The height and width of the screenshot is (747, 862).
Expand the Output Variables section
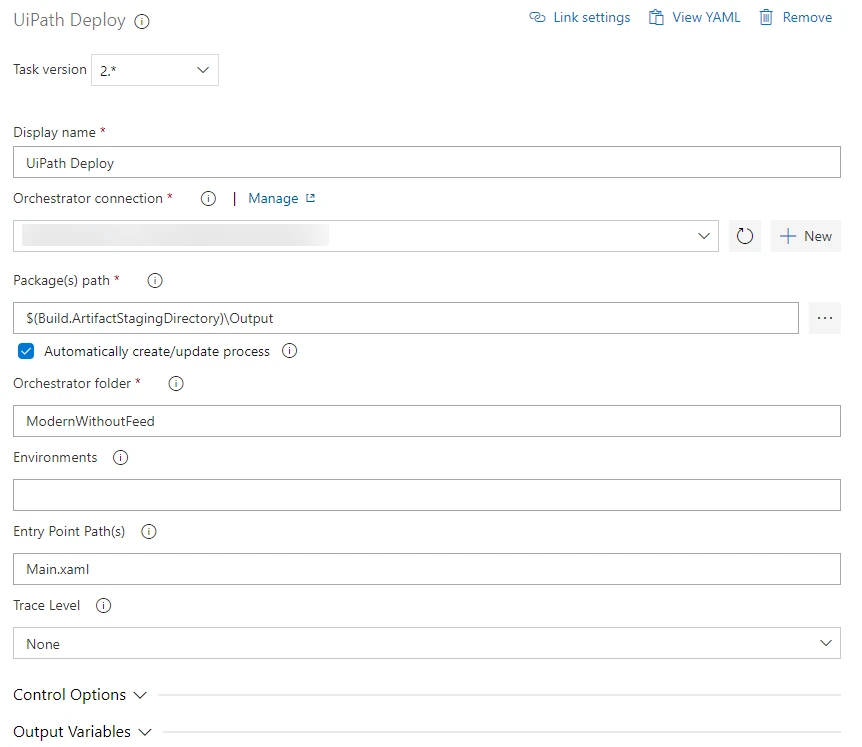pos(82,732)
